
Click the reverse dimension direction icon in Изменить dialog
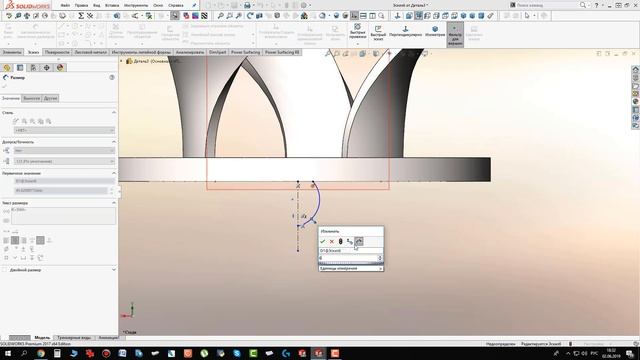click(349, 242)
